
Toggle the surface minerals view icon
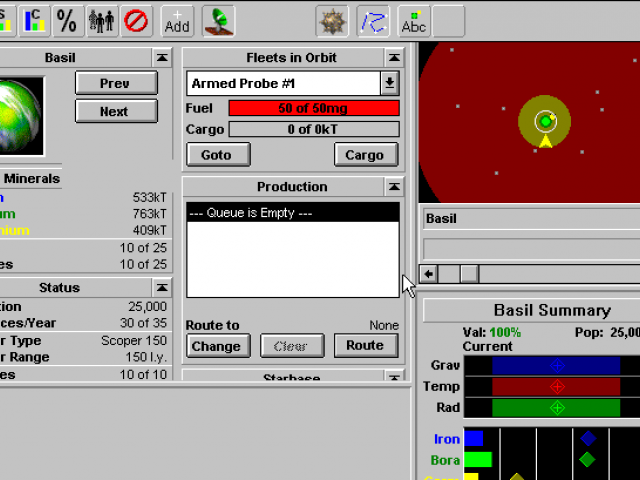6,21
